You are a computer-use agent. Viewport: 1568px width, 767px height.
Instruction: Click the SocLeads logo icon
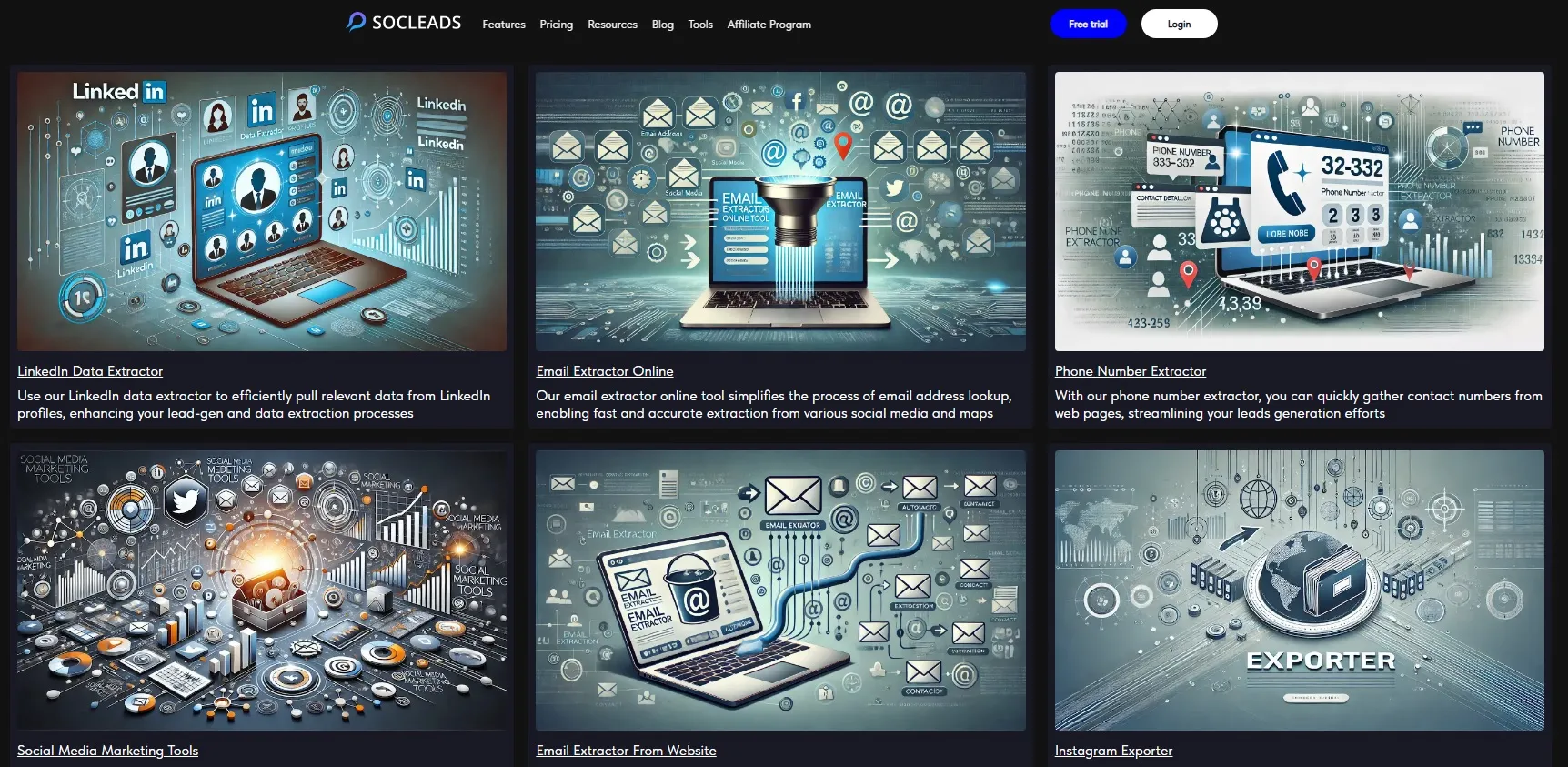(357, 22)
